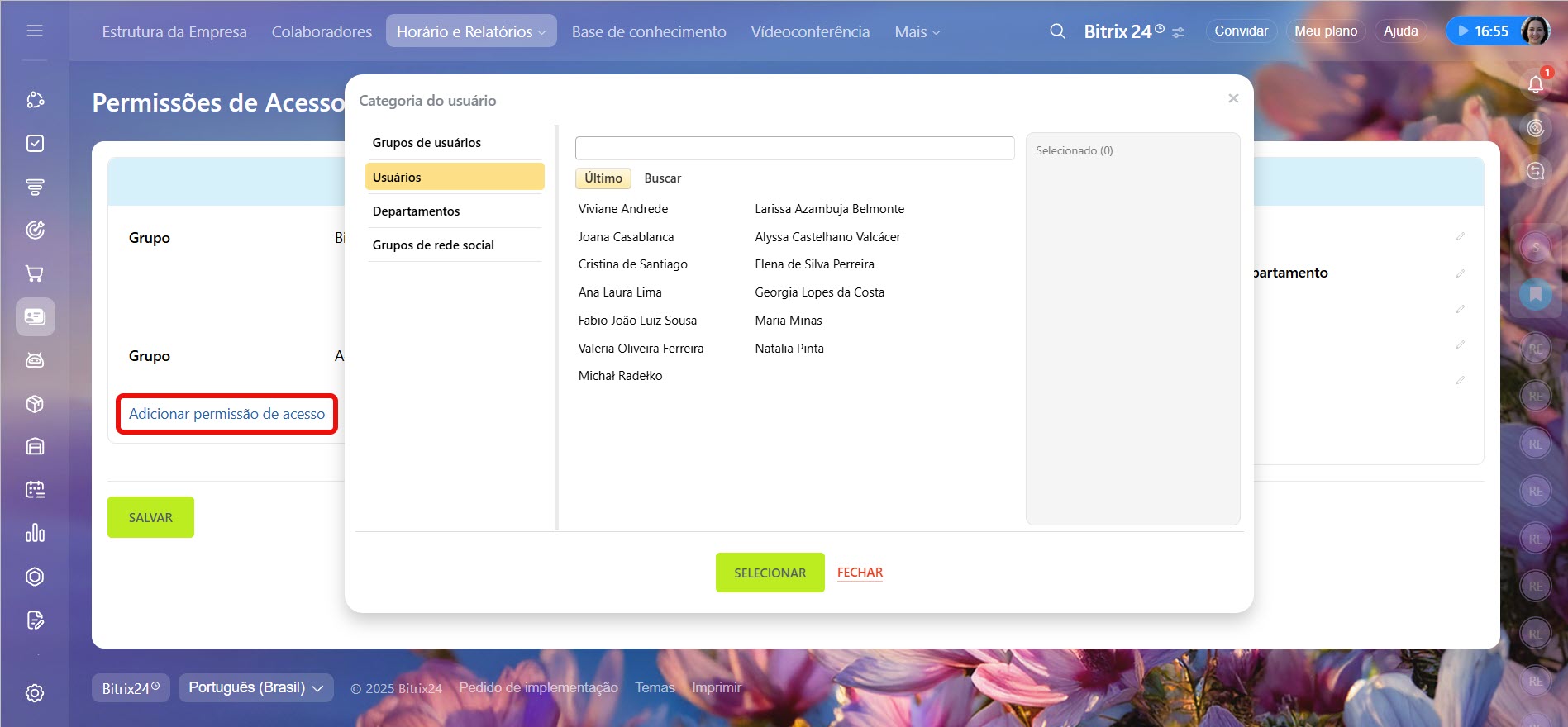Viewport: 1568px width, 727px height.
Task: Click the user profile avatar
Action: [x=1535, y=31]
